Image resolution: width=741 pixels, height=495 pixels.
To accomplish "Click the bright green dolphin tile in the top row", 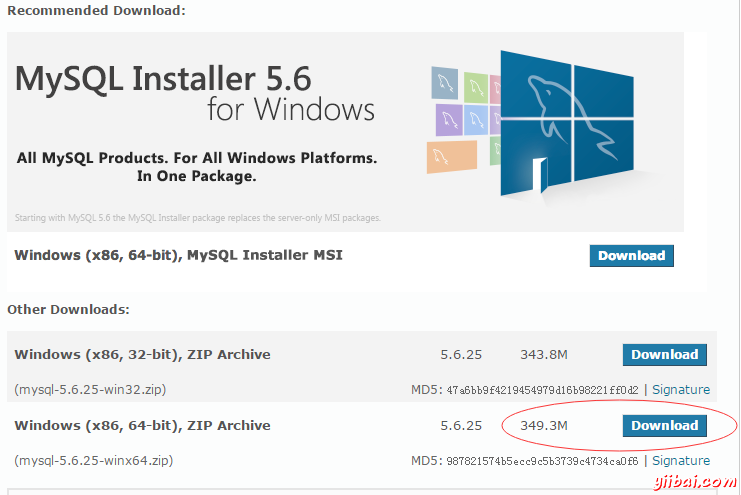I will coord(476,85).
